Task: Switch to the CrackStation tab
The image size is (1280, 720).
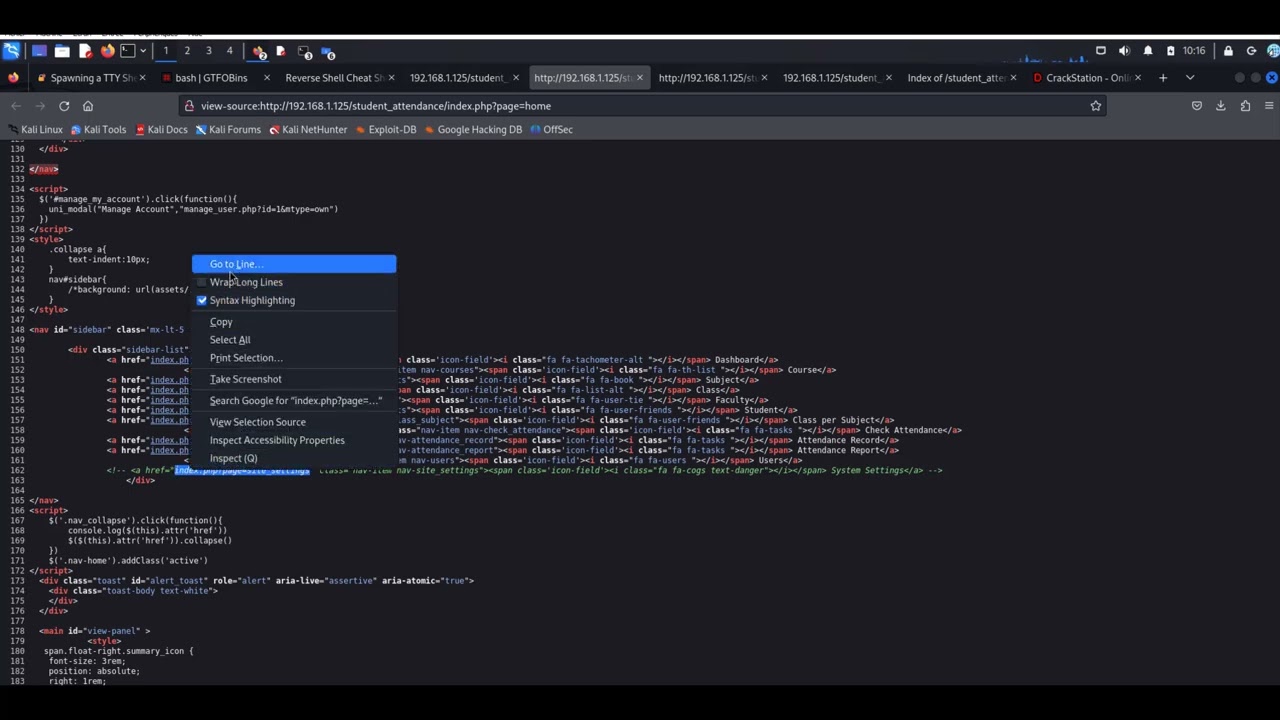Action: [1087, 78]
